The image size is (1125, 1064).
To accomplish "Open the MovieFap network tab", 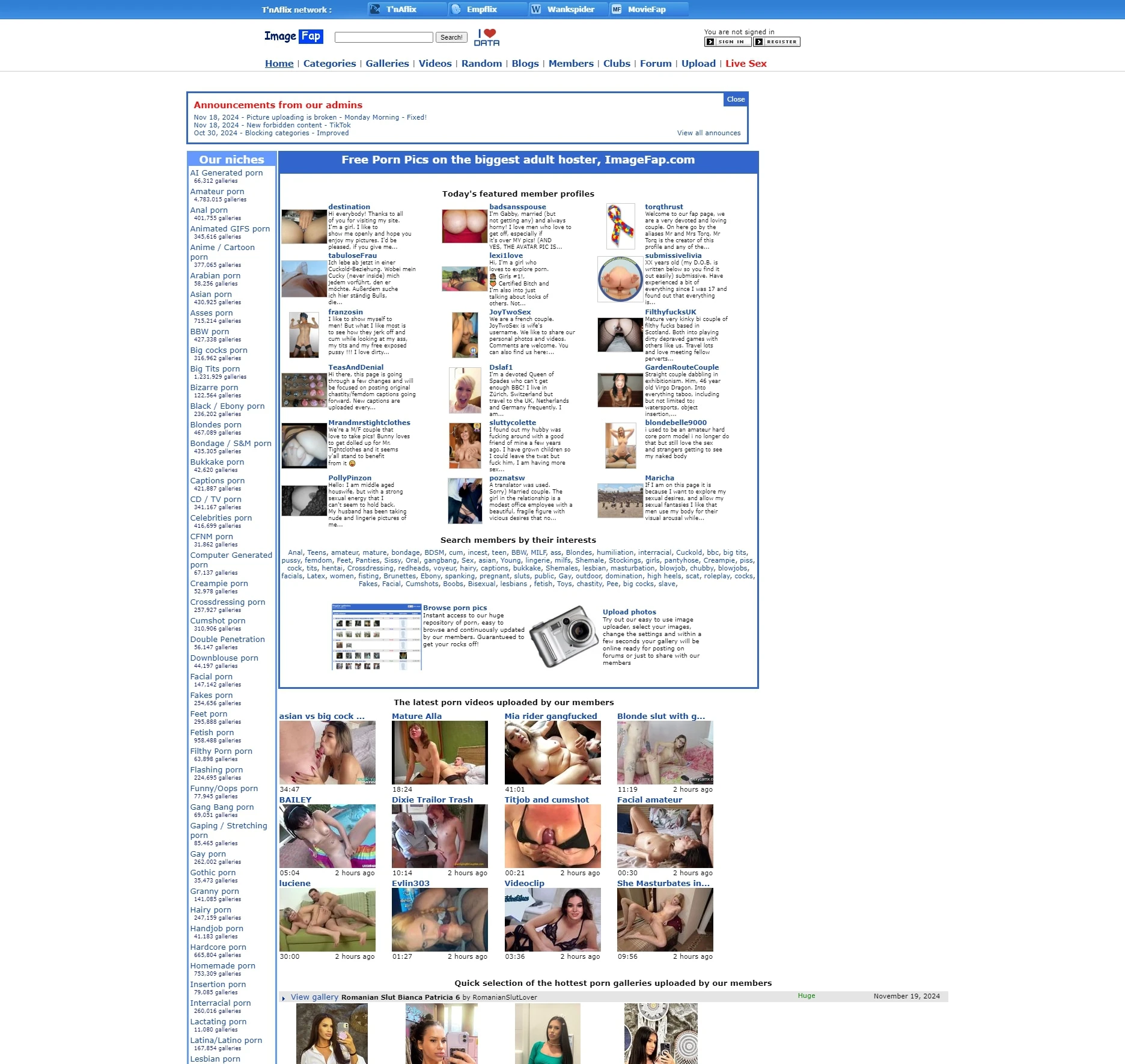I will [x=647, y=9].
